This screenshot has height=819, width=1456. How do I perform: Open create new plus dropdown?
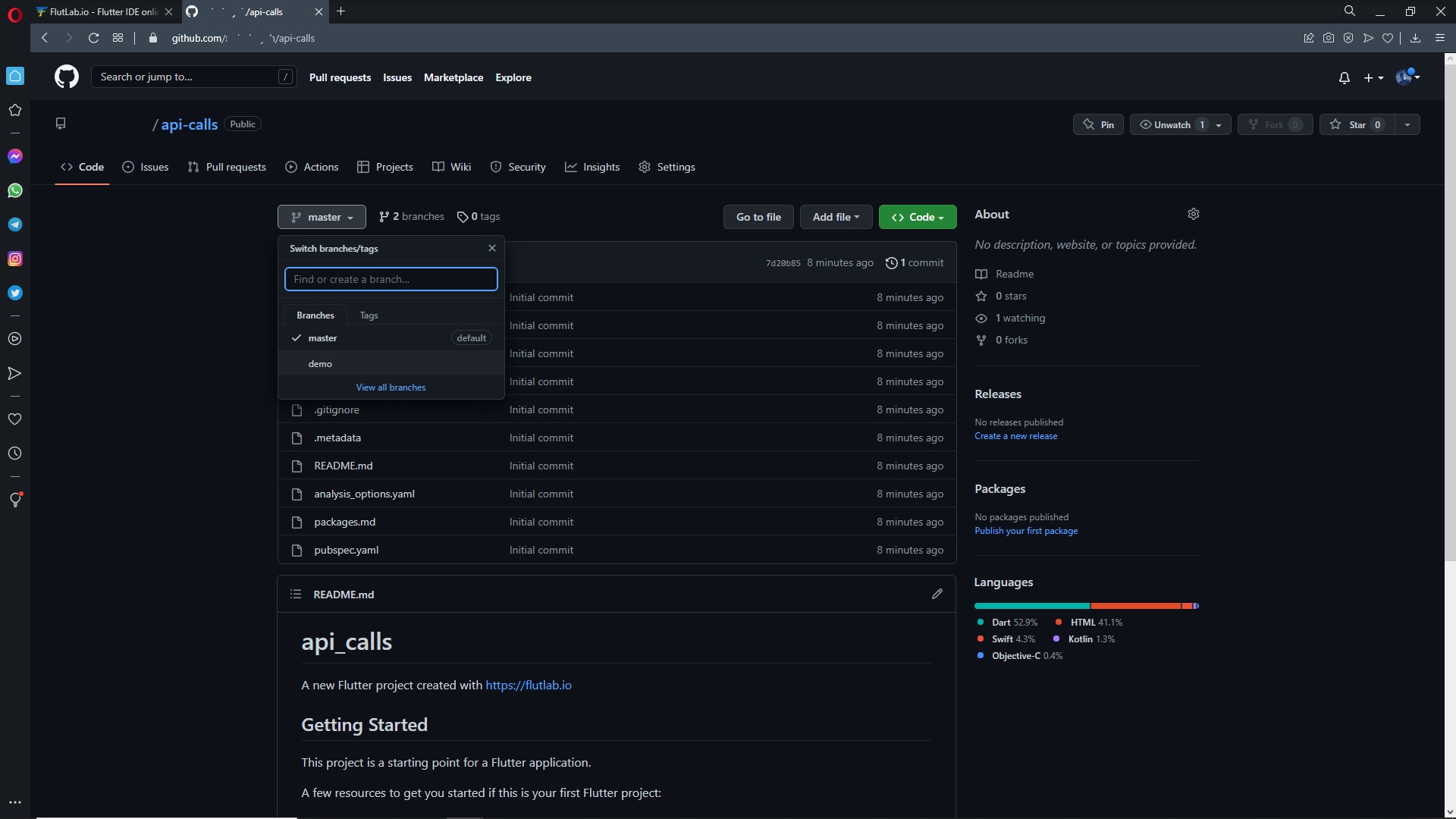click(1373, 78)
